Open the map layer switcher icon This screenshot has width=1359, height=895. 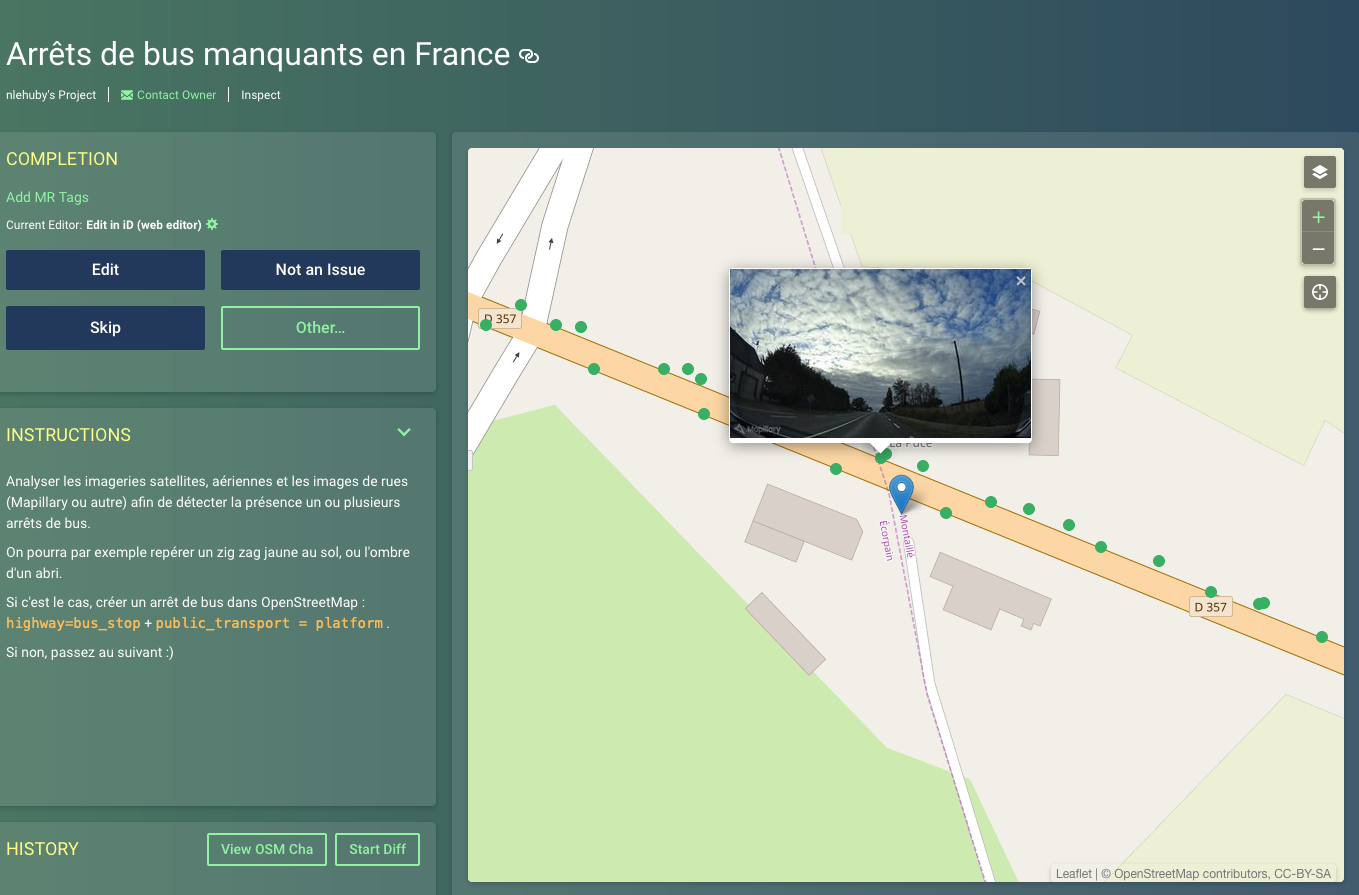(x=1319, y=172)
